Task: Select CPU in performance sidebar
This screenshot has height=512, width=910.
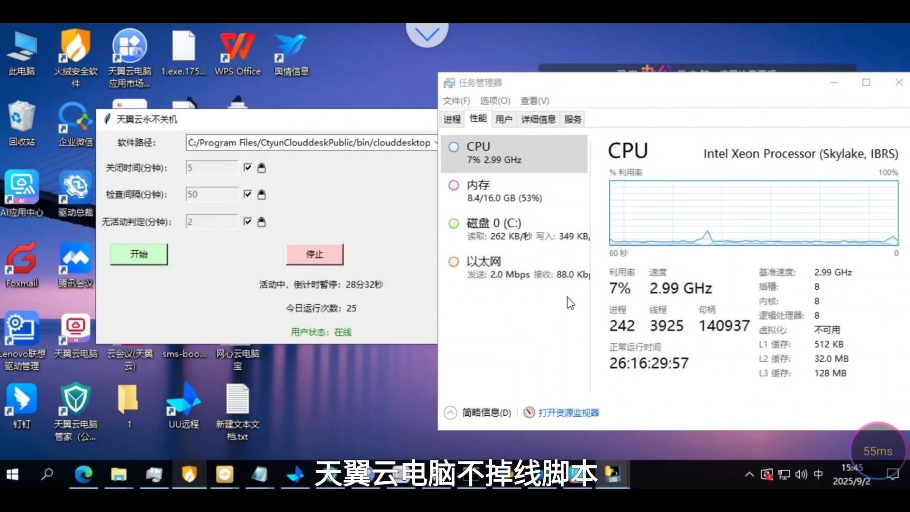Action: [x=514, y=153]
